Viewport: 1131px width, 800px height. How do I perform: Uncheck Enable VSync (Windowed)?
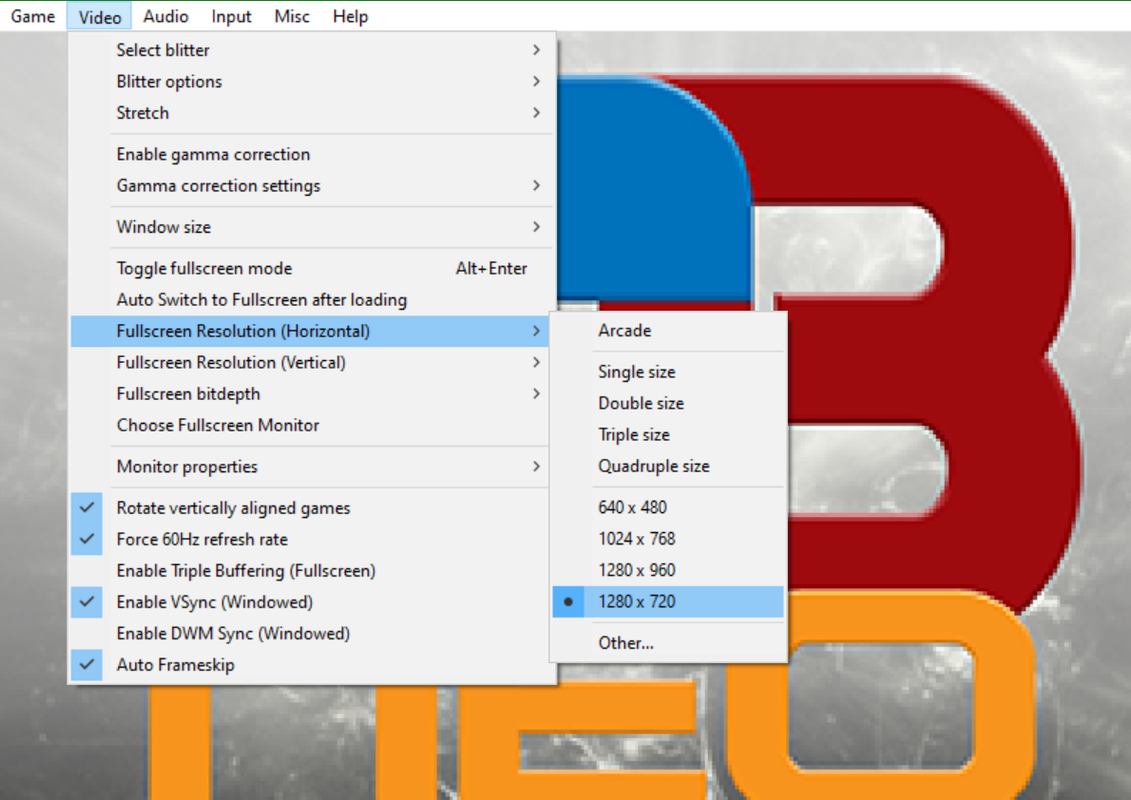pyautogui.click(x=312, y=602)
